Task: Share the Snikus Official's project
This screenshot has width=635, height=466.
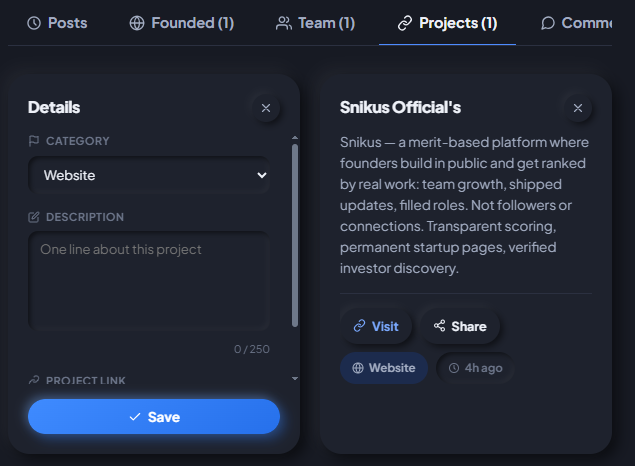Action: (460, 326)
